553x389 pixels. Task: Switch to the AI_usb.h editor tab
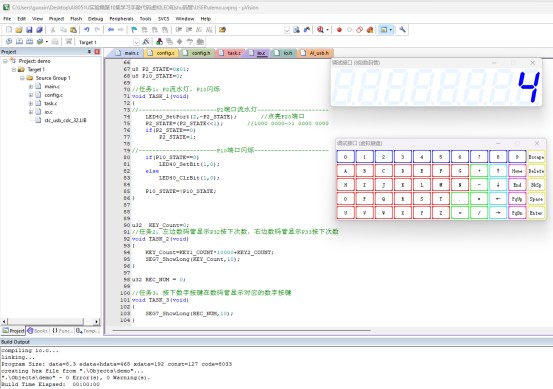point(315,53)
